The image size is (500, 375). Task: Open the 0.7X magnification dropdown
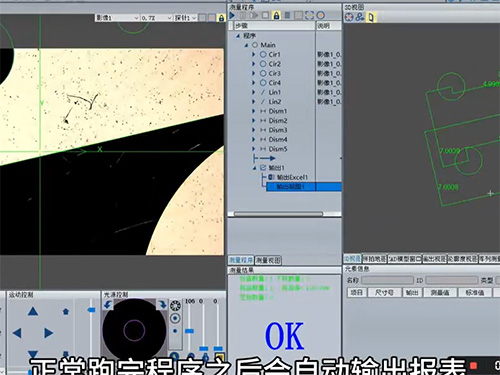[156, 18]
